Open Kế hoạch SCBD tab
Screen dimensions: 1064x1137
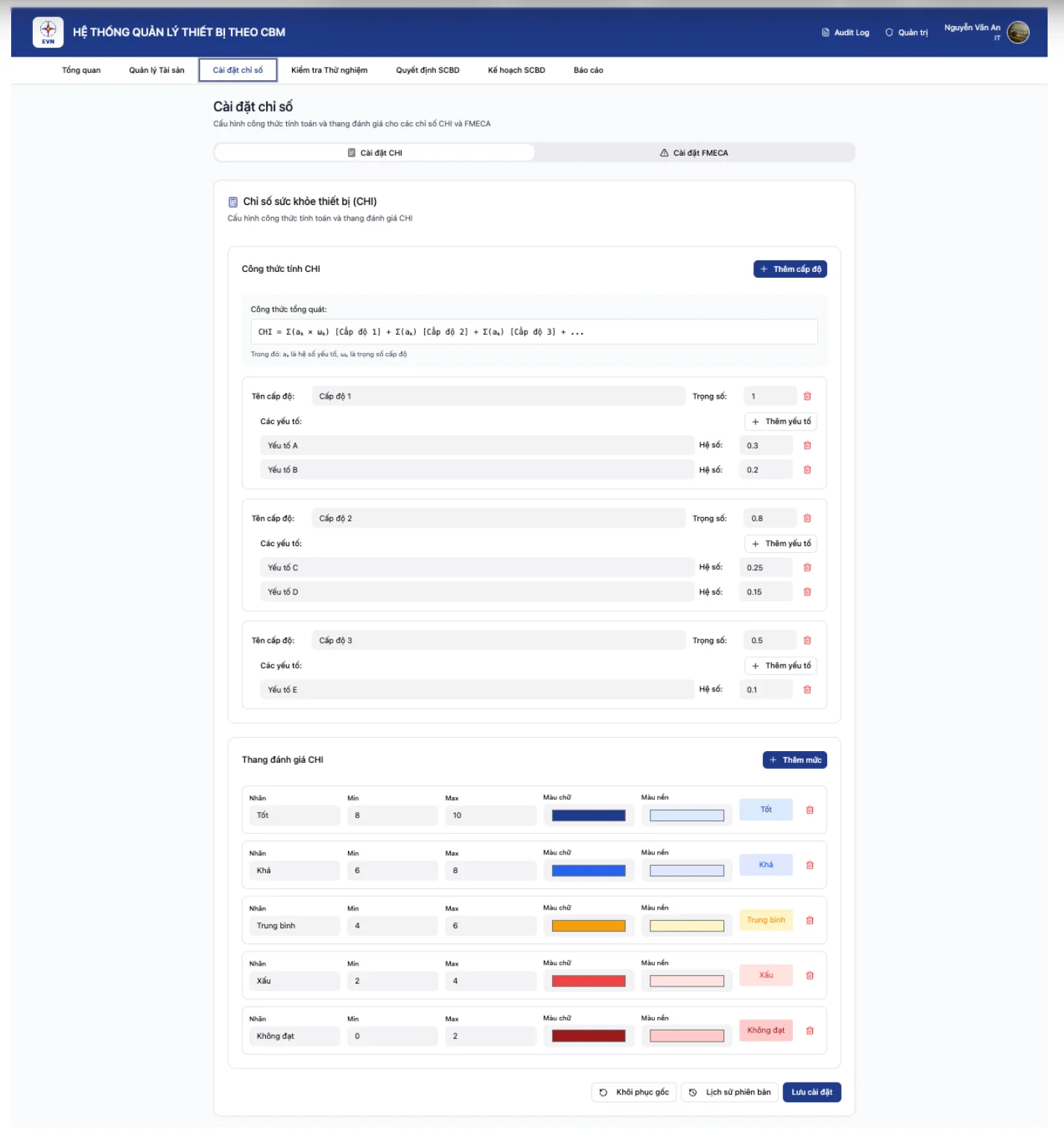tap(516, 70)
